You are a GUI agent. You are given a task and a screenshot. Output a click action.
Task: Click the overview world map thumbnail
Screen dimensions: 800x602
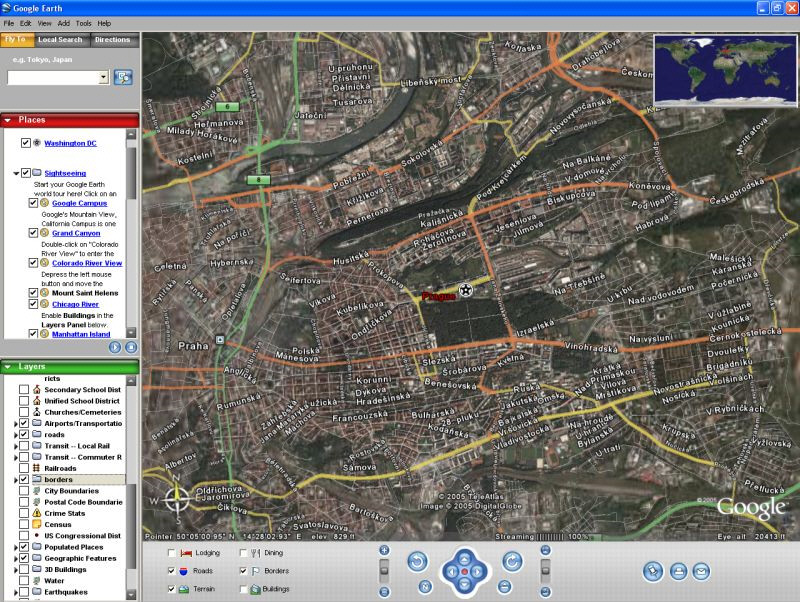click(x=725, y=70)
